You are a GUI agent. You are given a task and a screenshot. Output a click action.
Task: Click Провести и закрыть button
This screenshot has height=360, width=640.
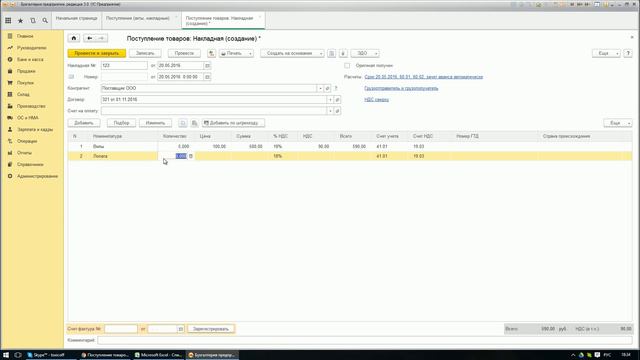[97, 53]
